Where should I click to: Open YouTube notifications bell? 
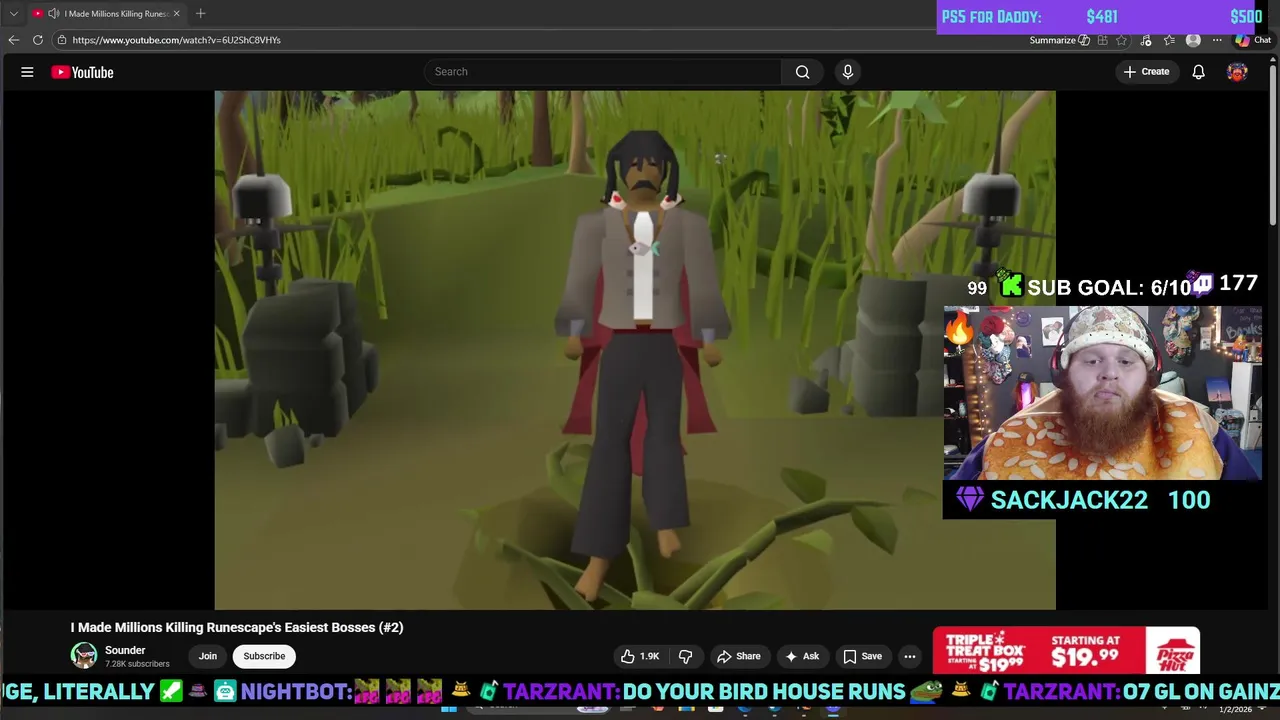coord(1198,72)
